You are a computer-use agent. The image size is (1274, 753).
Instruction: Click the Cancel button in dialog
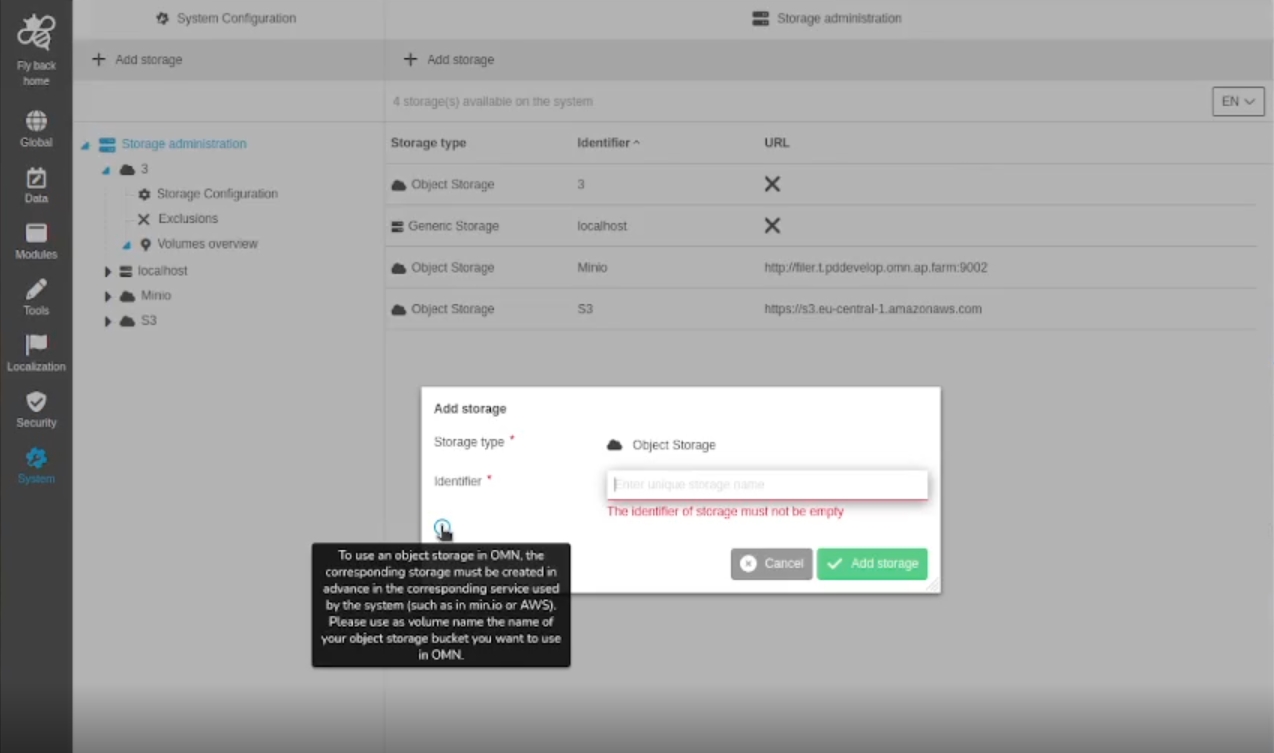pyautogui.click(x=771, y=564)
